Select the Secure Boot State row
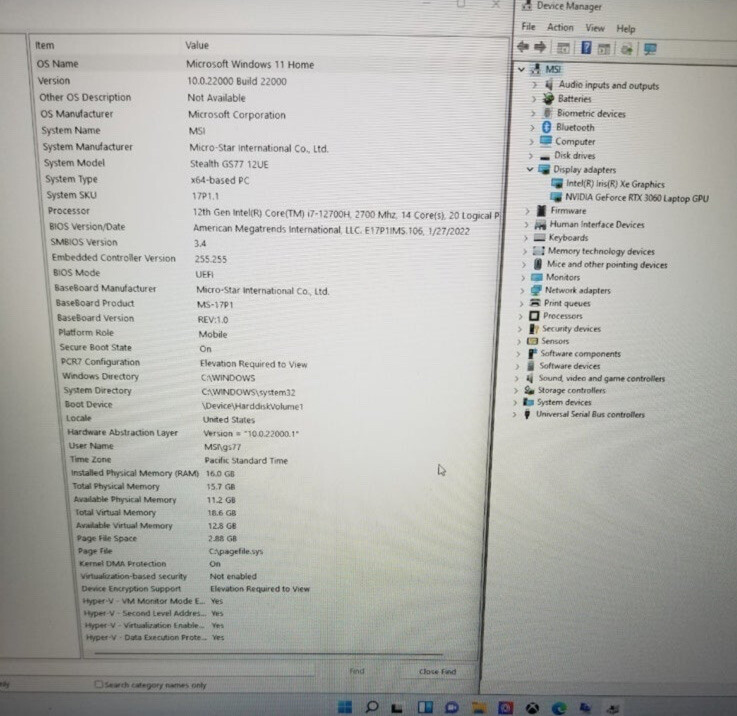737x716 pixels. (277, 348)
